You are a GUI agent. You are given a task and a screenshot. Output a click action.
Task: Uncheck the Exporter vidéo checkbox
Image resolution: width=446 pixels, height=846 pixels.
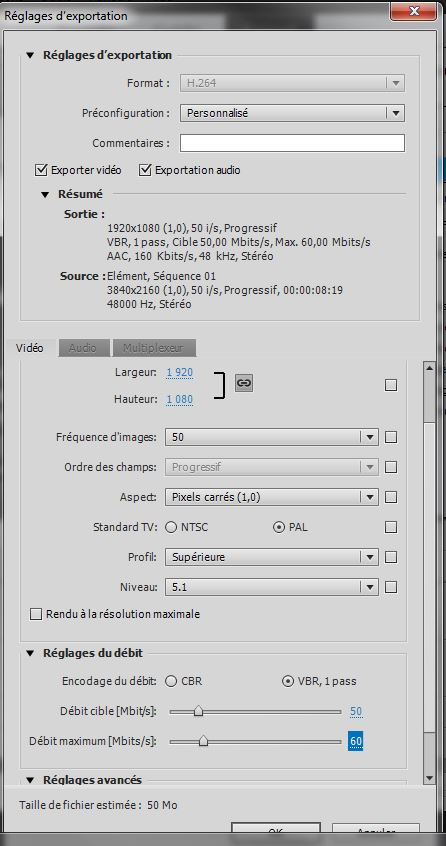click(x=41, y=170)
